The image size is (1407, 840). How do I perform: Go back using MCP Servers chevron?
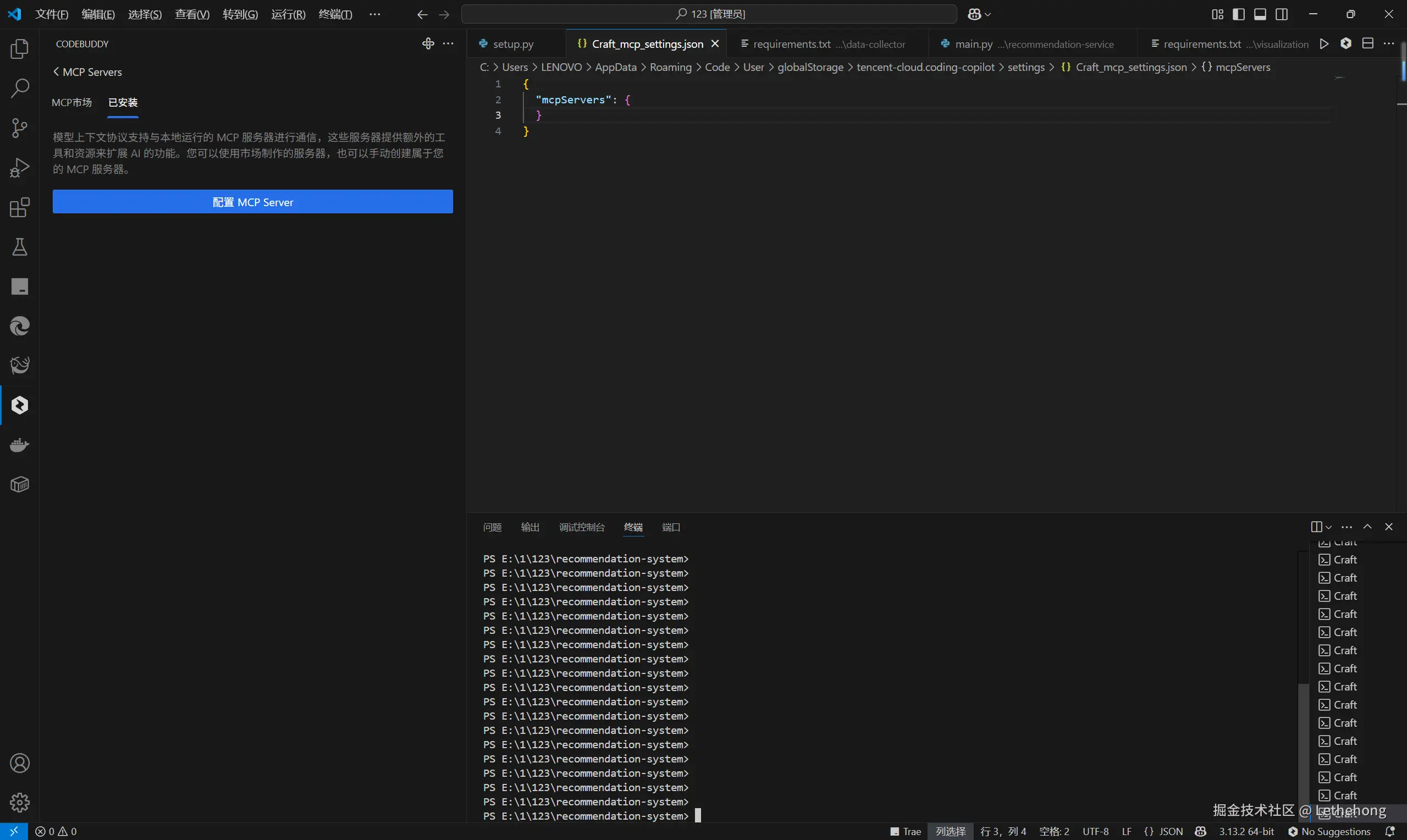click(56, 71)
